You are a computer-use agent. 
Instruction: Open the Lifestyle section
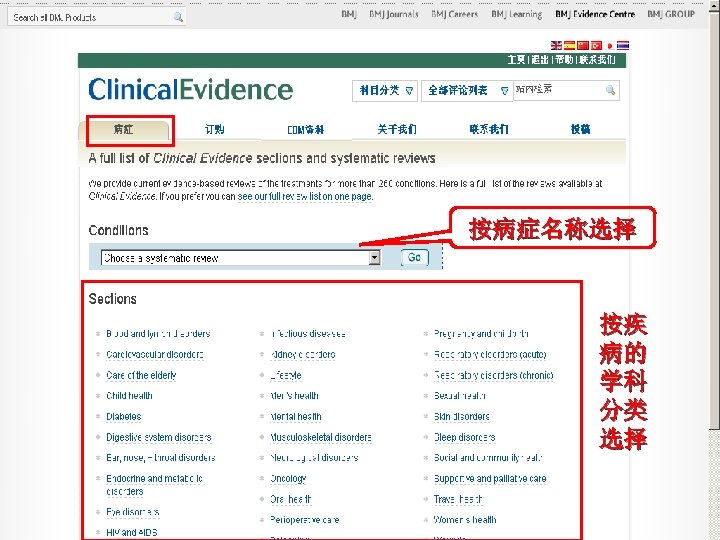[x=286, y=375]
